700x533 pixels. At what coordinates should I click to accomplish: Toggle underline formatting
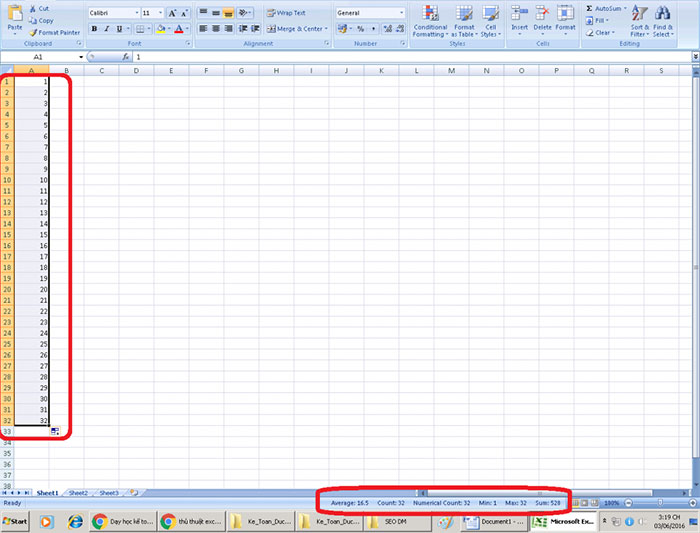[119, 29]
